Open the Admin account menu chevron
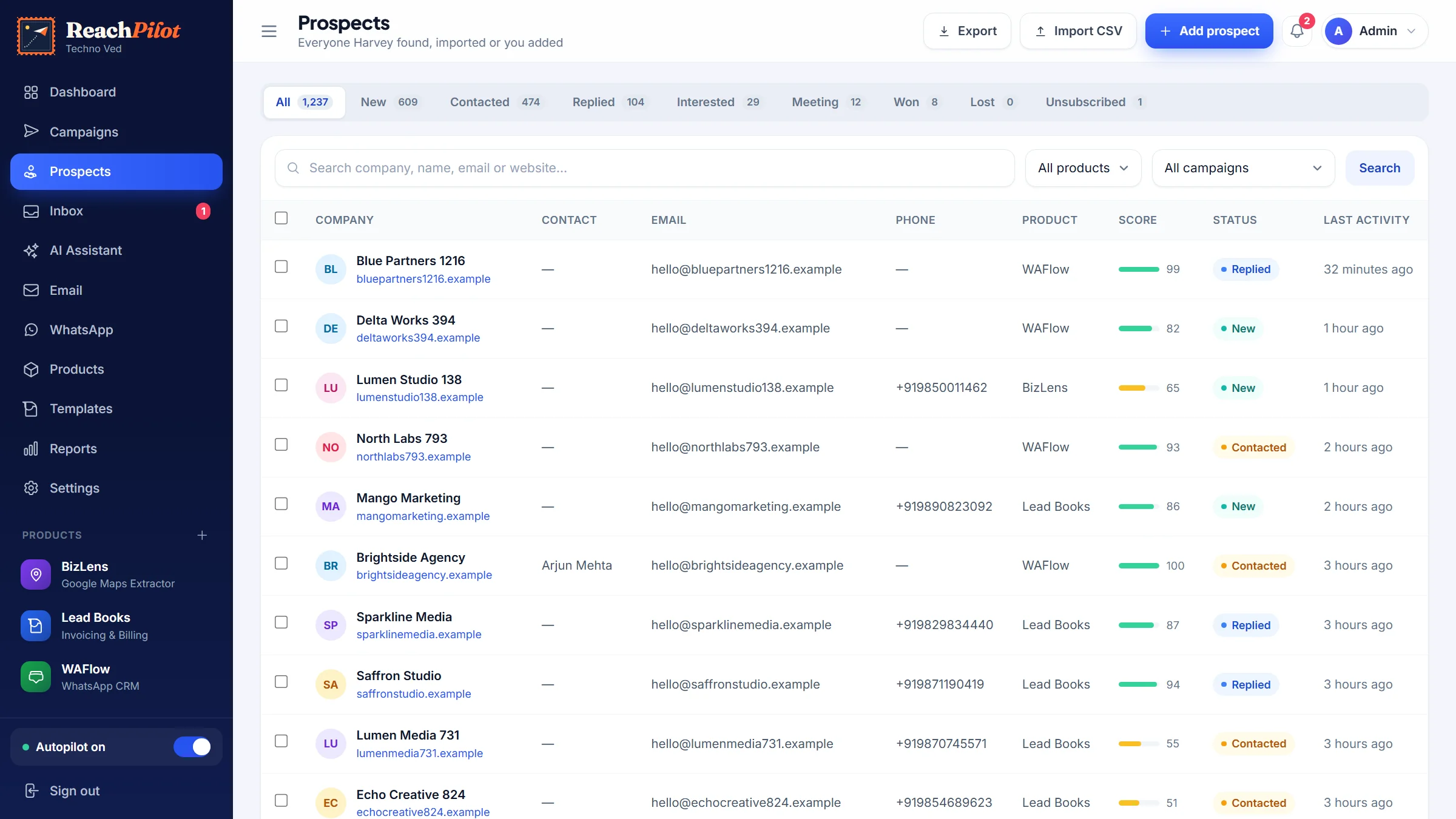The width and height of the screenshot is (1456, 819). 1411,31
